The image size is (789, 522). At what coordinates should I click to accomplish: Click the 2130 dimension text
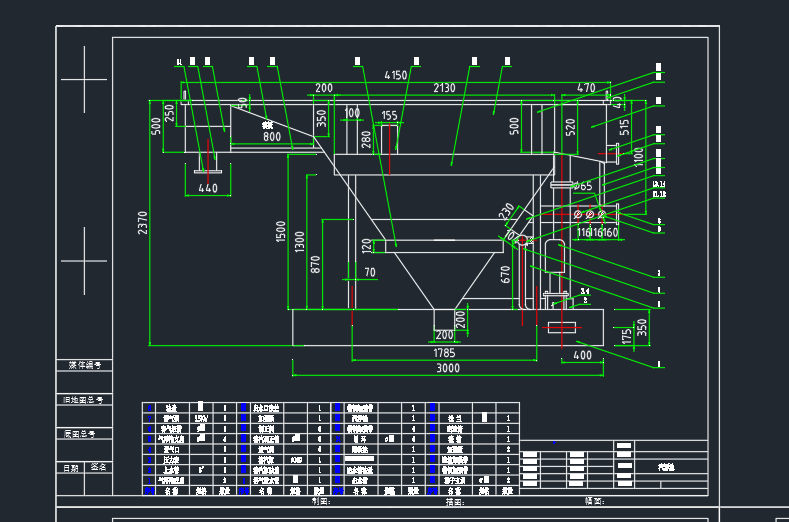(444, 88)
